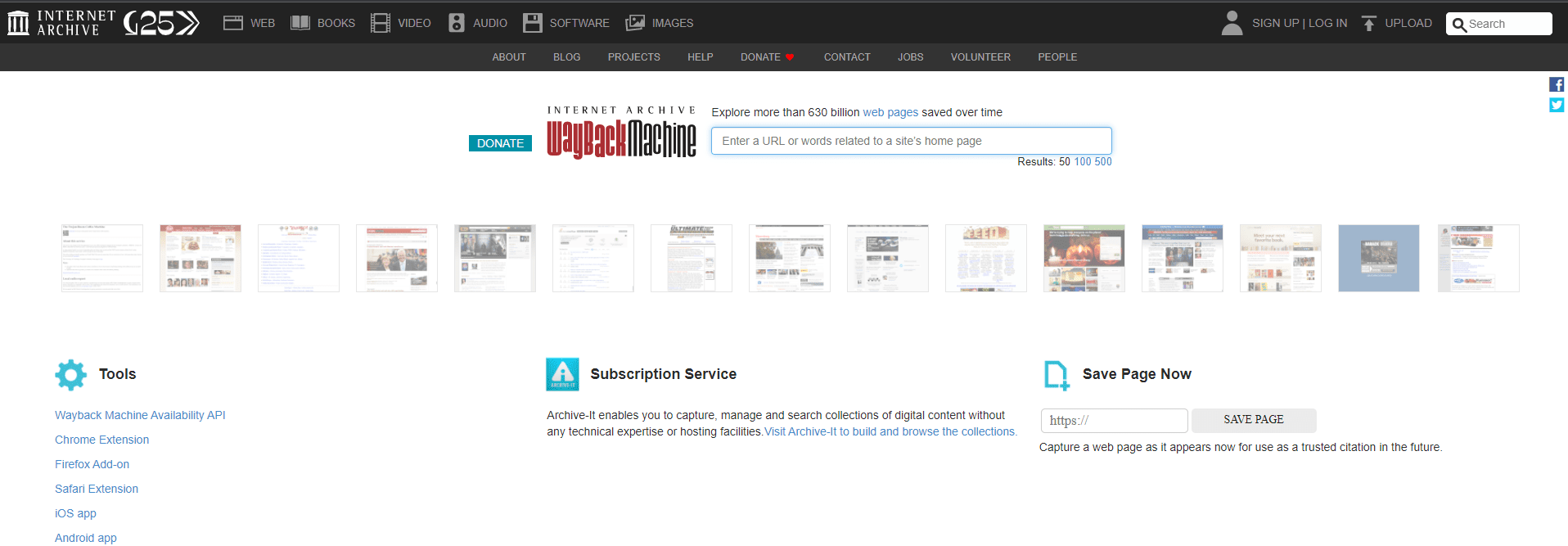The height and width of the screenshot is (546, 1568).
Task: Open the ULTIMATE-headed site thumbnail
Action: pos(692,258)
